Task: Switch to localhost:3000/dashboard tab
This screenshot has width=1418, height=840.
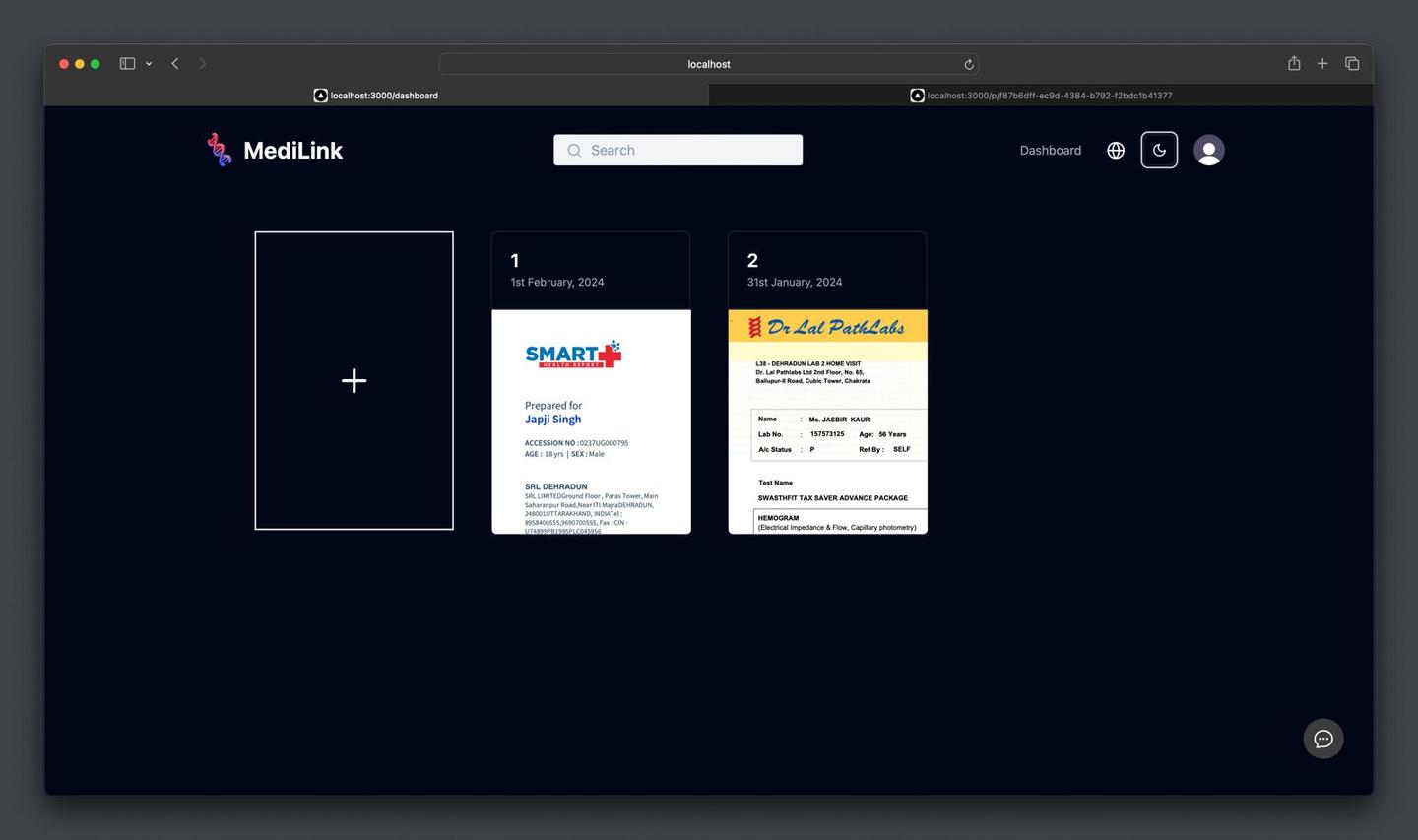Action: [376, 96]
